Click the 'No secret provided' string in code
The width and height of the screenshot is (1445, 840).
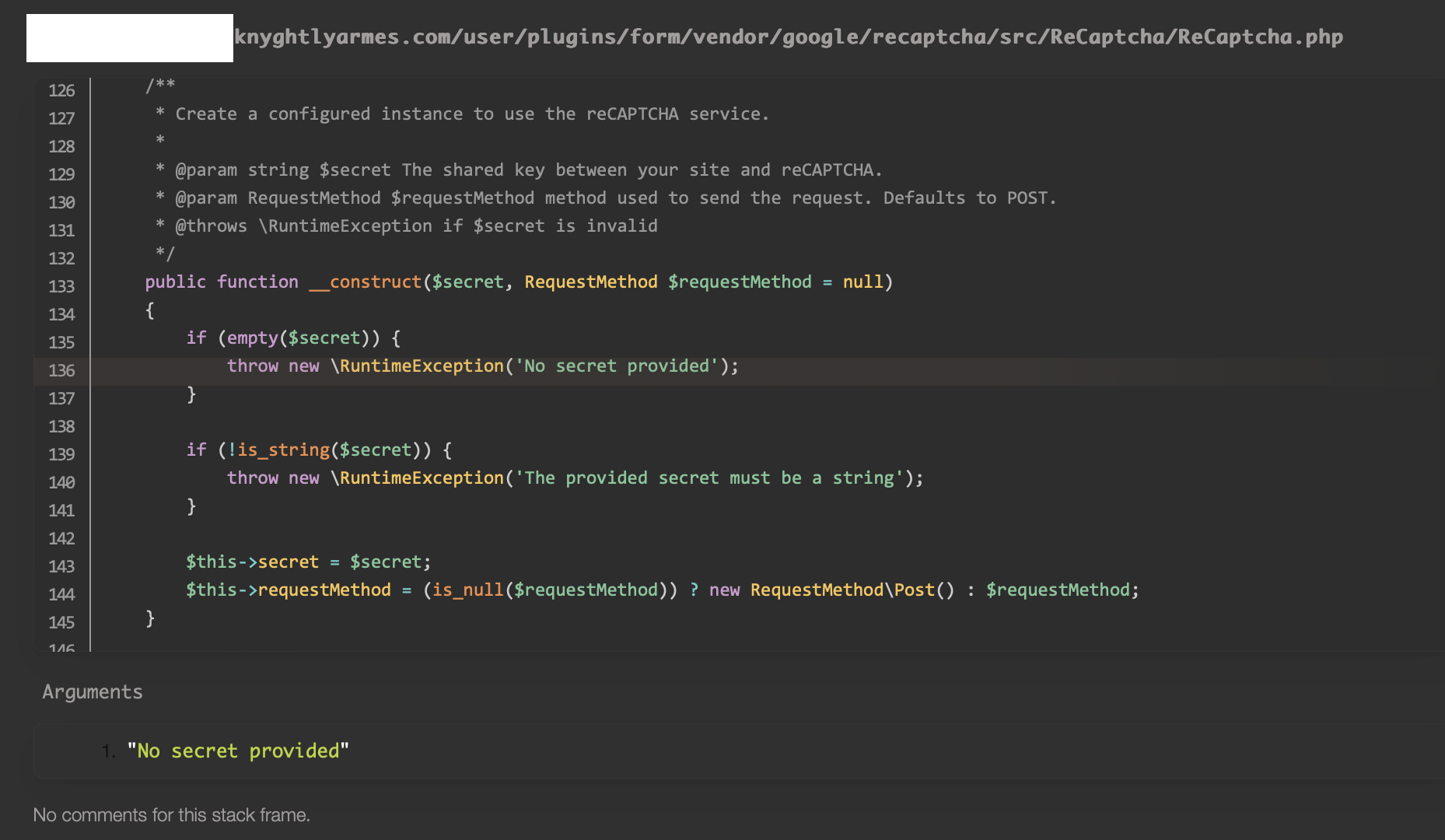tap(617, 366)
